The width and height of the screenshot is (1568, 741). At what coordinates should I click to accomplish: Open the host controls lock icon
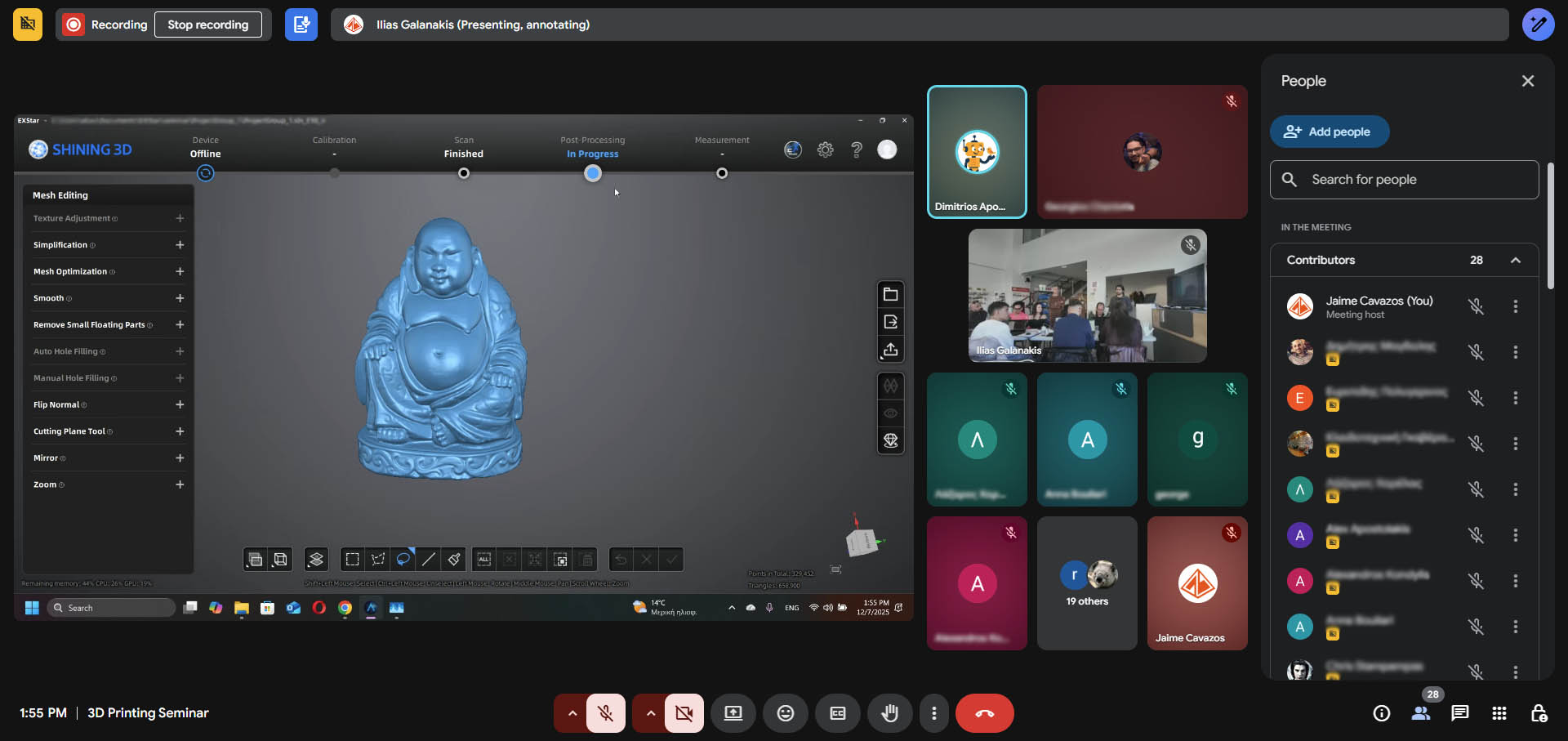(x=1539, y=713)
